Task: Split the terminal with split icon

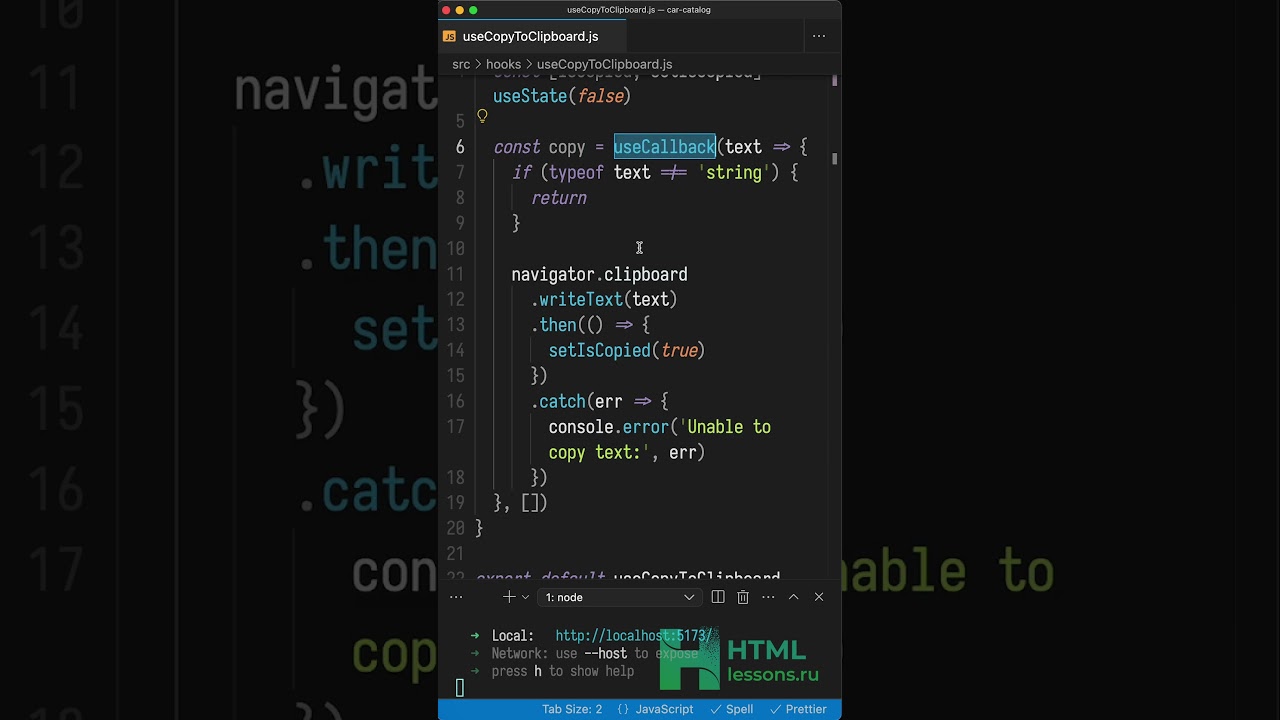Action: tap(718, 597)
